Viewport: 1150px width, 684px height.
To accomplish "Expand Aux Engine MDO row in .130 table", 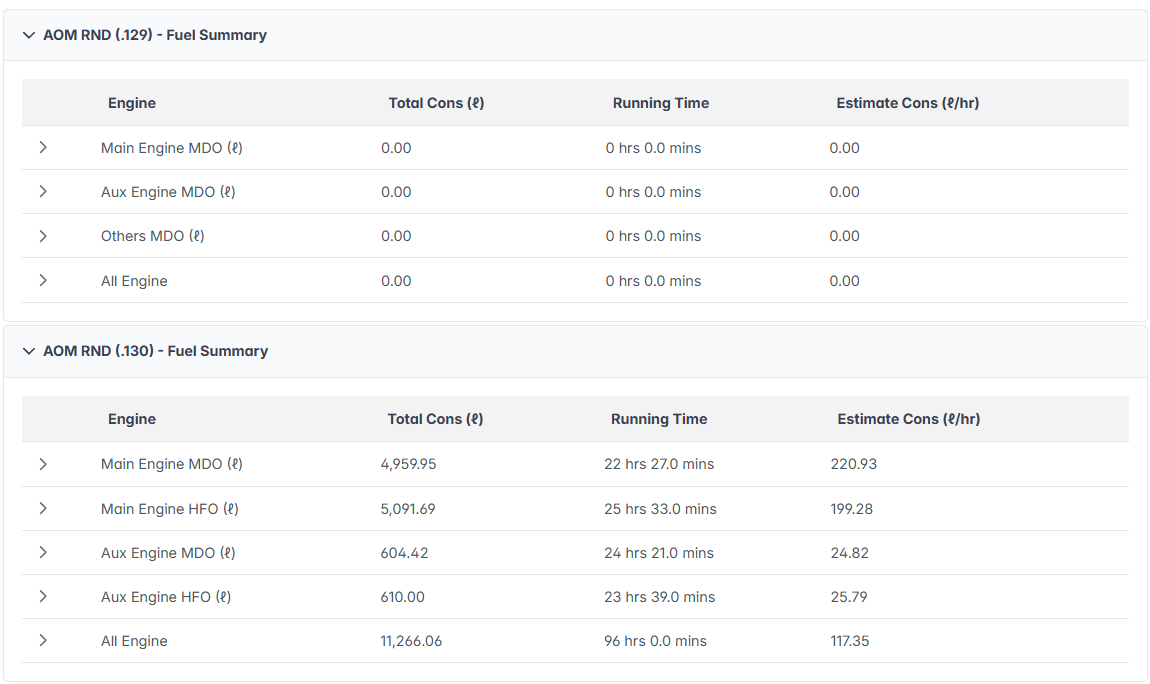I will pos(43,553).
